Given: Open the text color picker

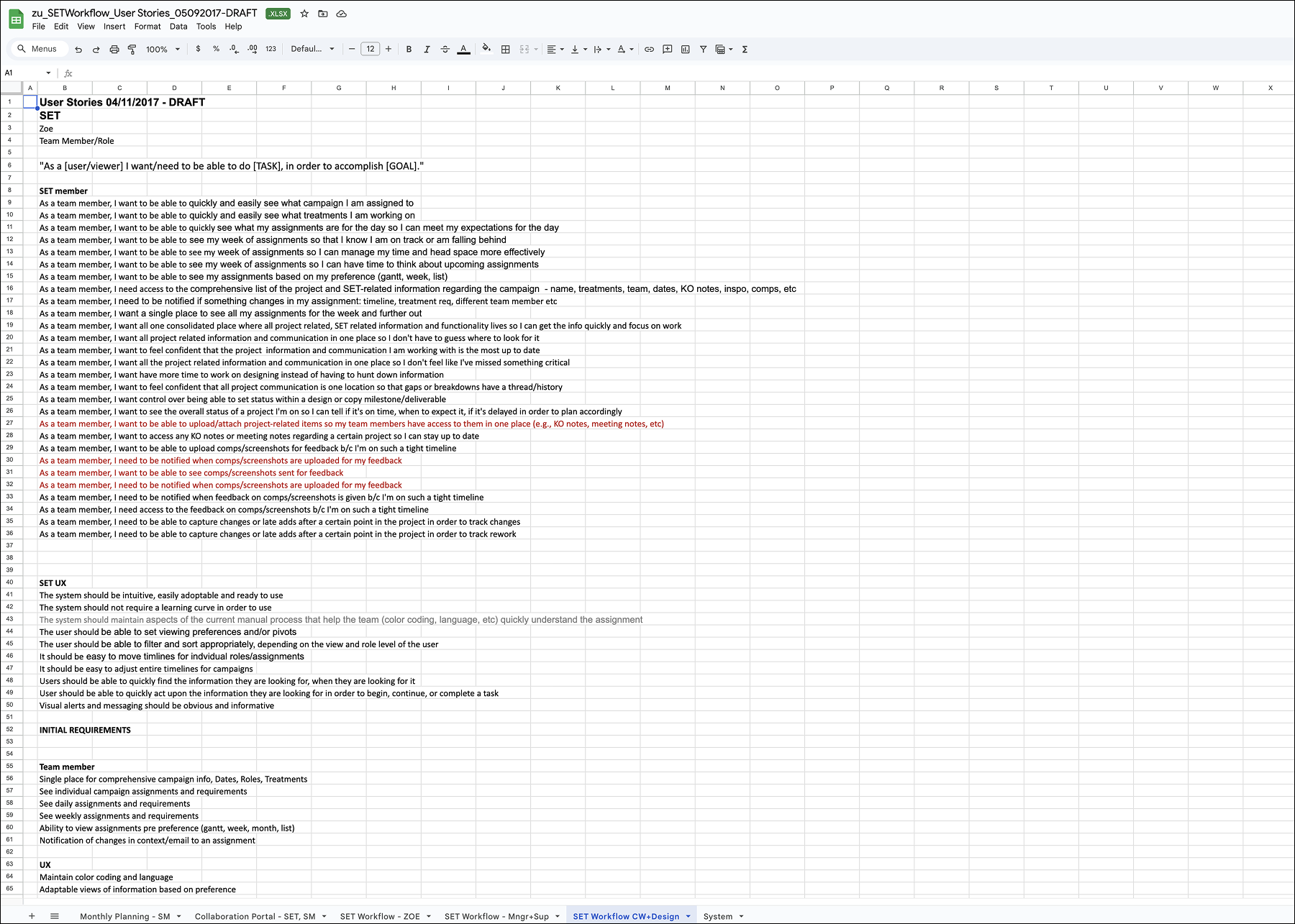Looking at the screenshot, I should 464,50.
